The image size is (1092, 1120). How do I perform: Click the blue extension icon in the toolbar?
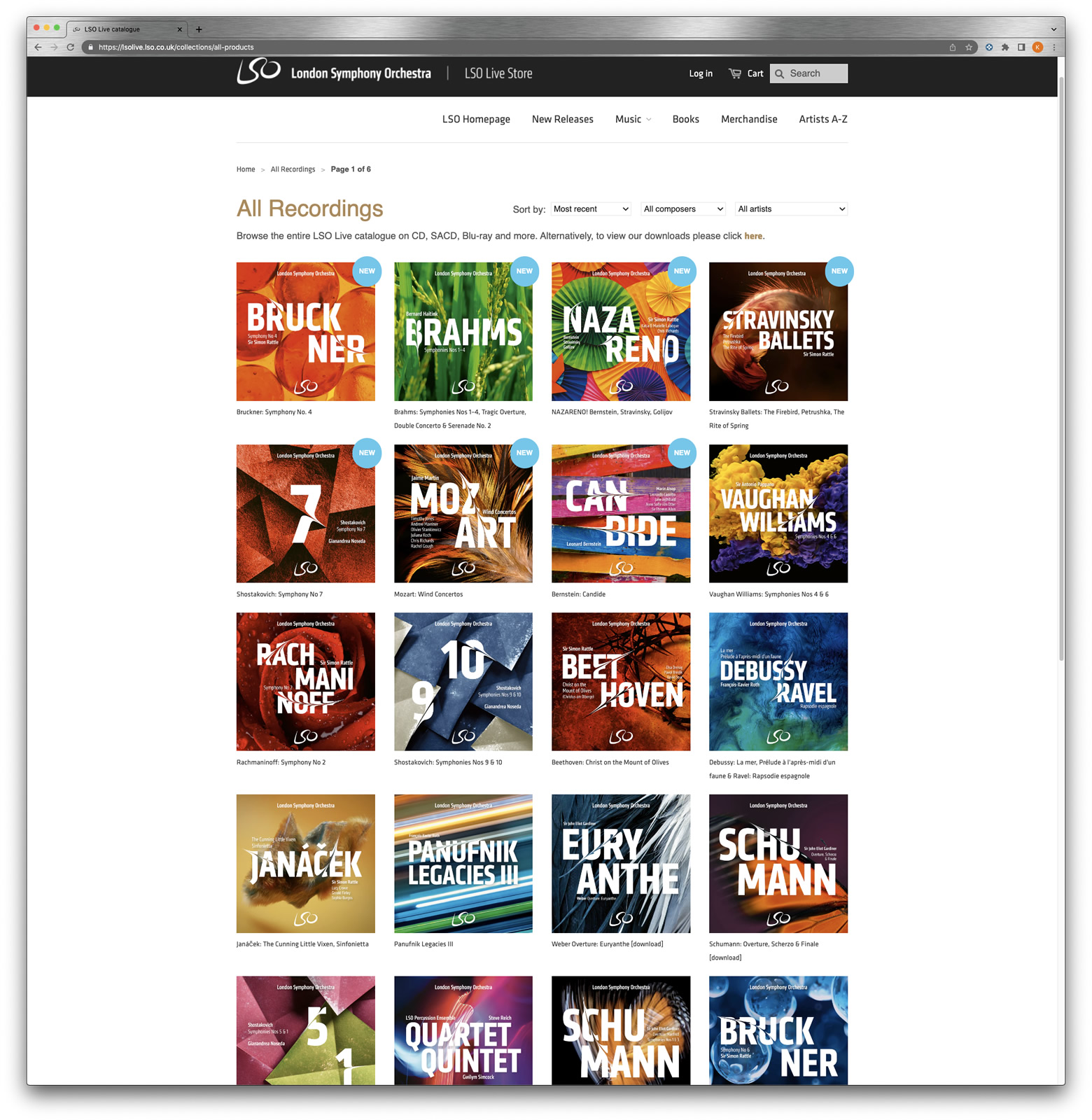pos(989,47)
